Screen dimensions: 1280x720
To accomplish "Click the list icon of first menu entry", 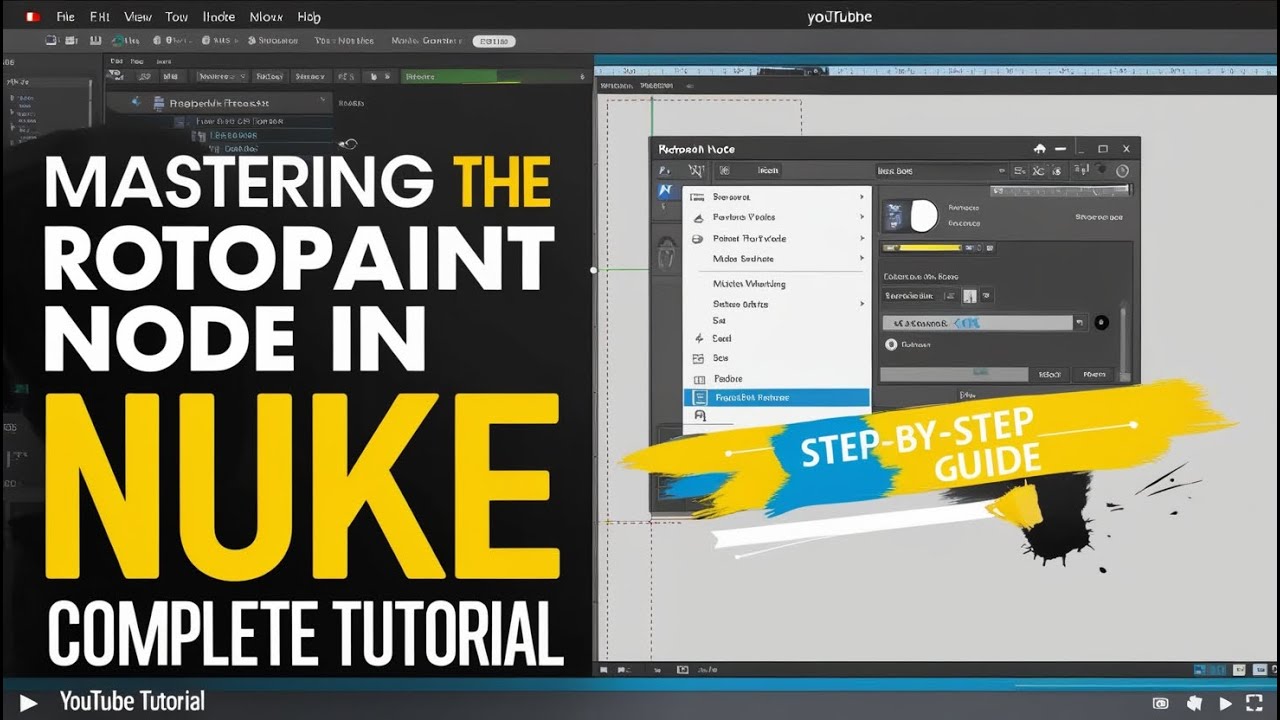I will tap(698, 197).
